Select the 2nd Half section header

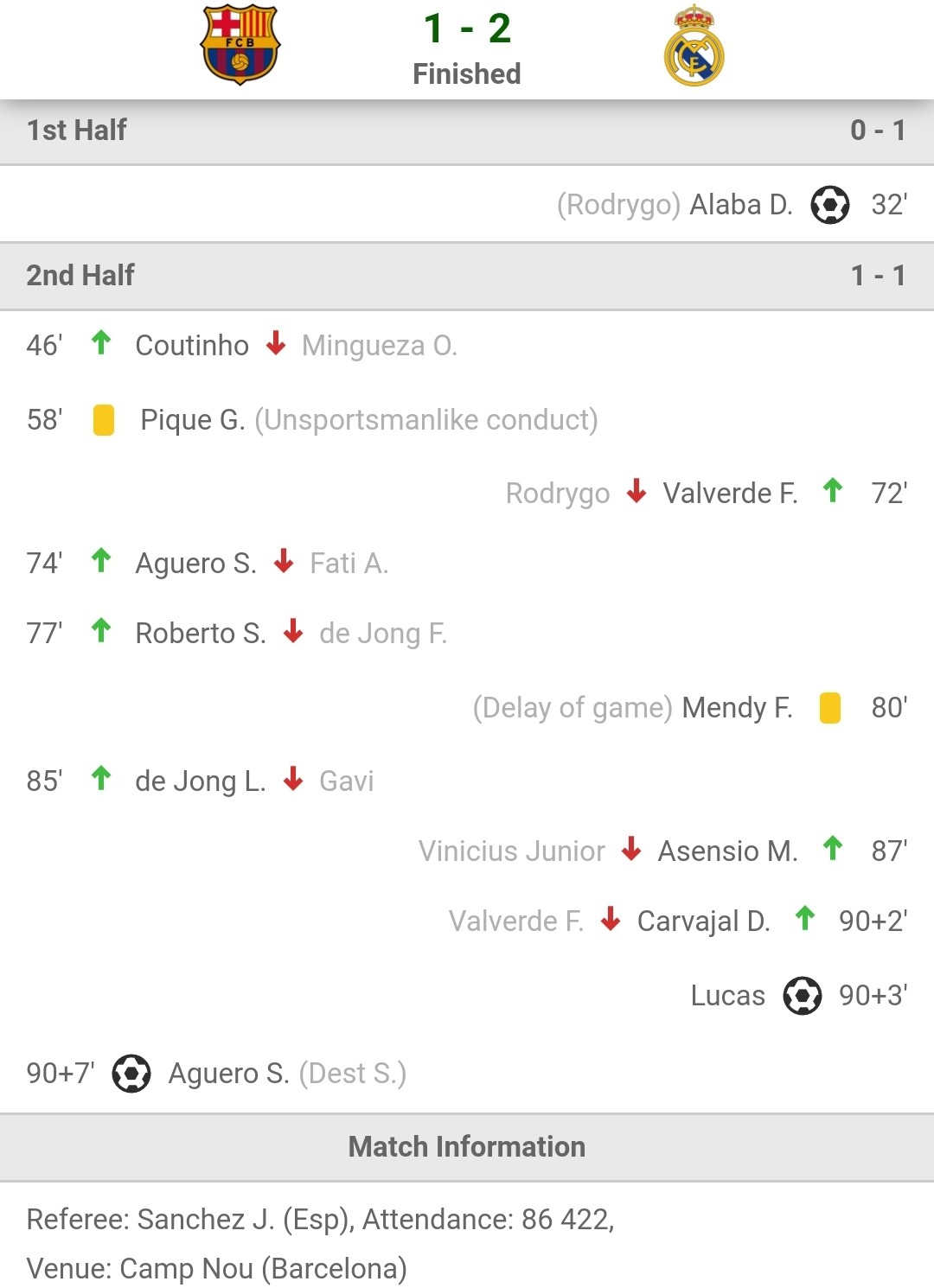coord(467,276)
